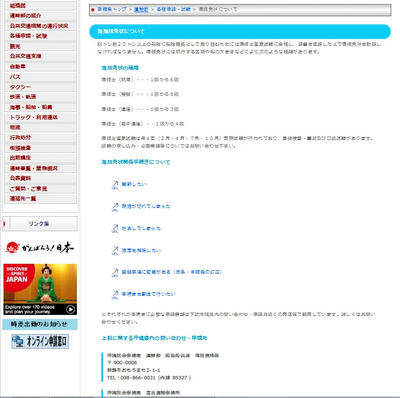Click the 海技免状の種類 section heading
Viewport: 400px width, 398px height.
120,68
